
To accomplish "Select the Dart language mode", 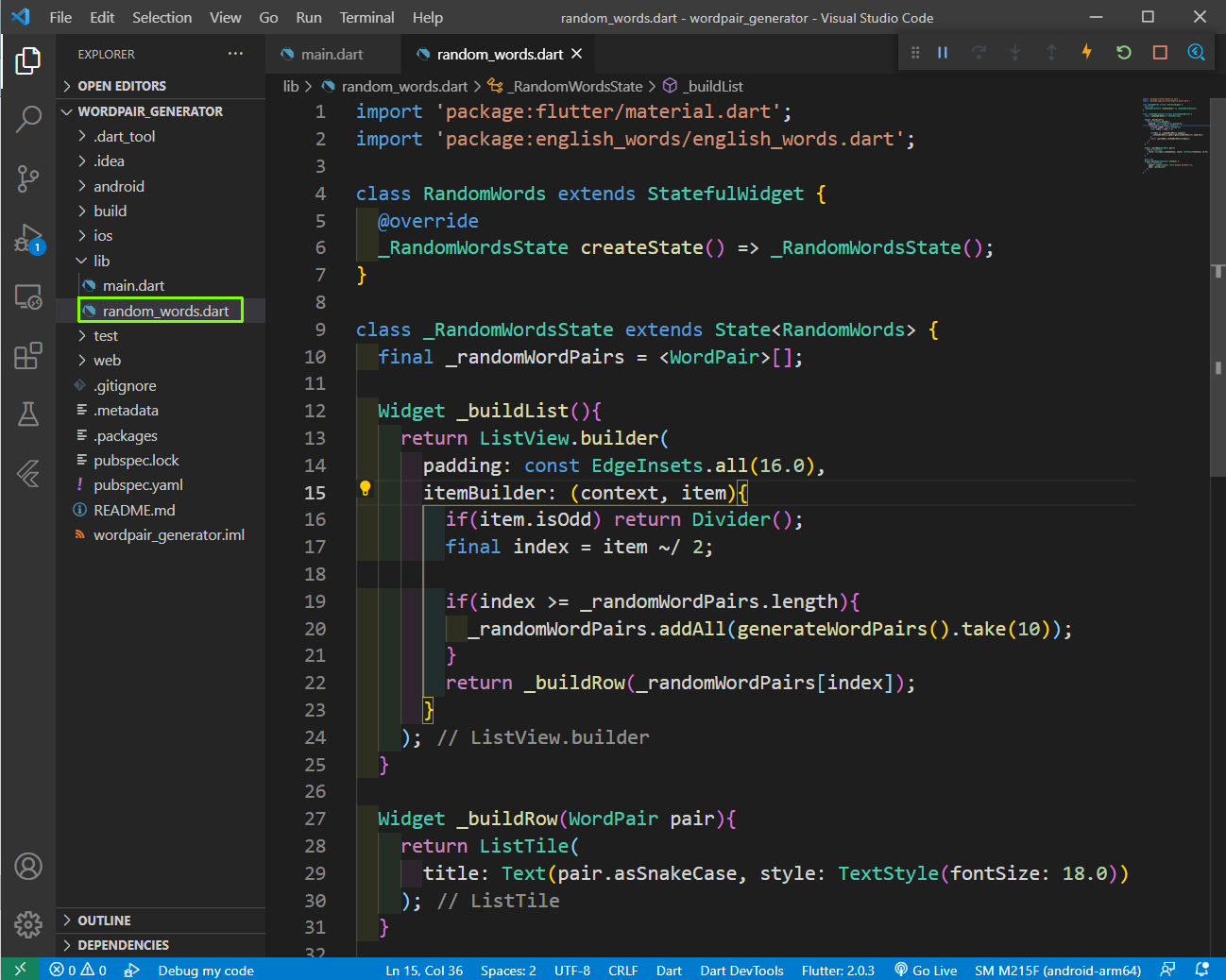I will (669, 970).
